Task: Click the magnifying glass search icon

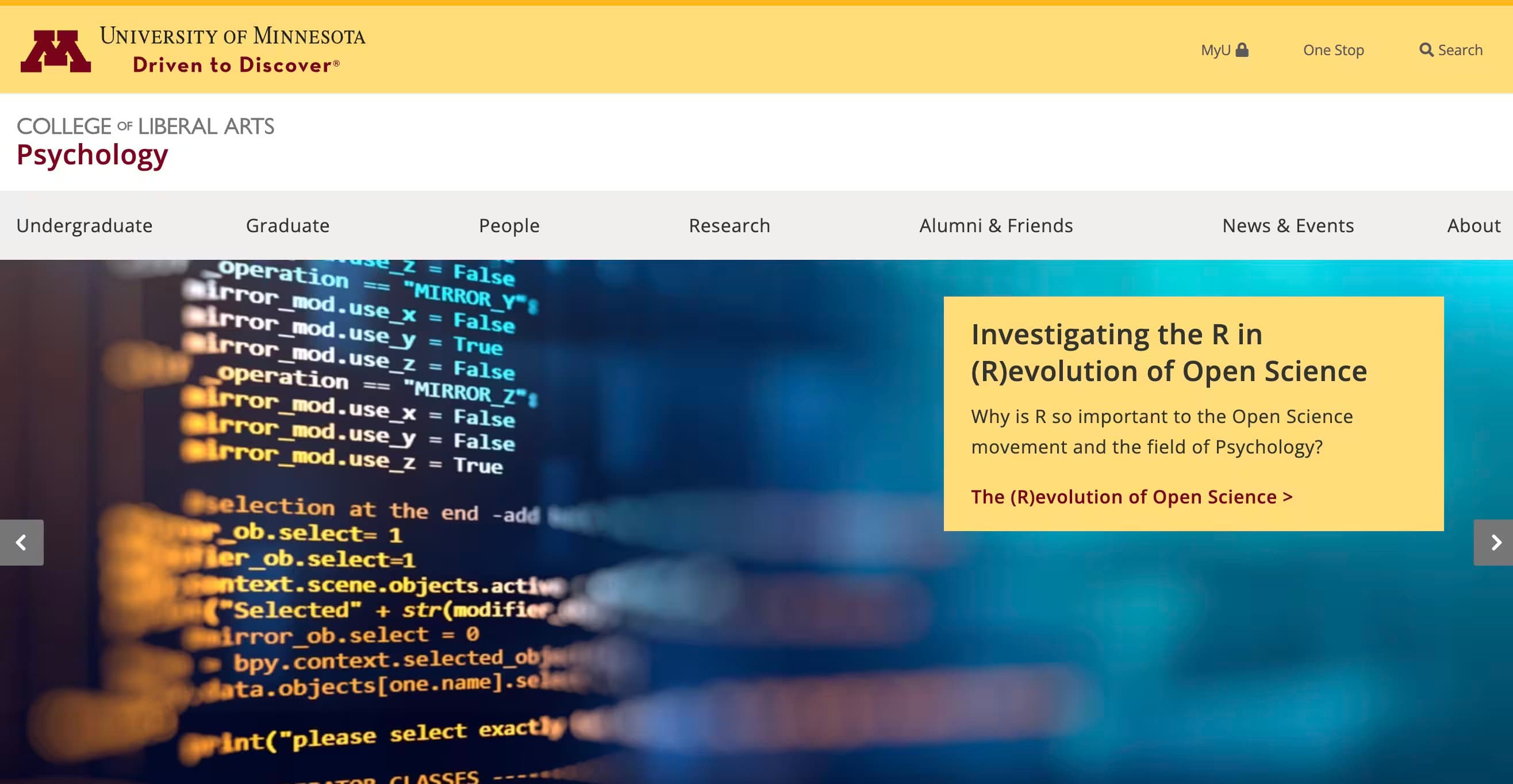Action: pos(1426,50)
